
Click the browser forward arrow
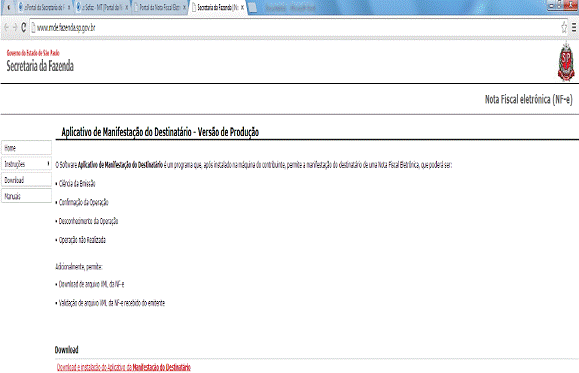15,27
